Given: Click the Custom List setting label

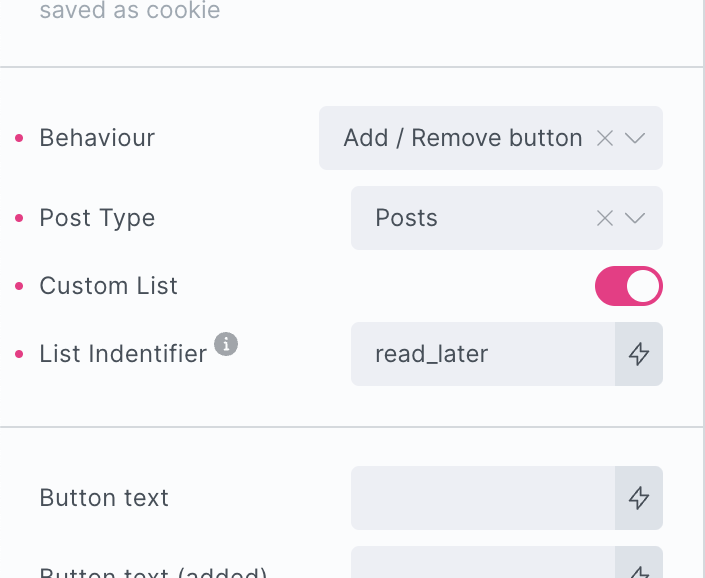Looking at the screenshot, I should [108, 286].
